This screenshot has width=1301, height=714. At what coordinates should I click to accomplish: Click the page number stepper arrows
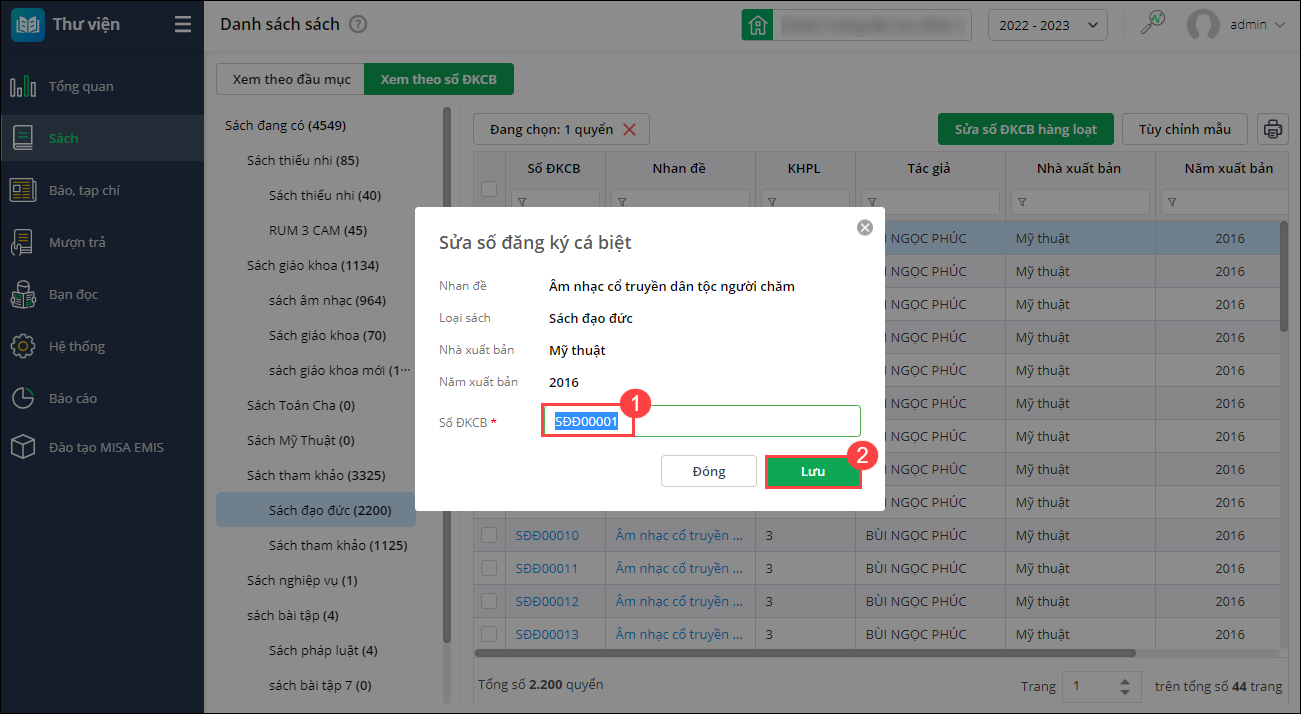1125,687
